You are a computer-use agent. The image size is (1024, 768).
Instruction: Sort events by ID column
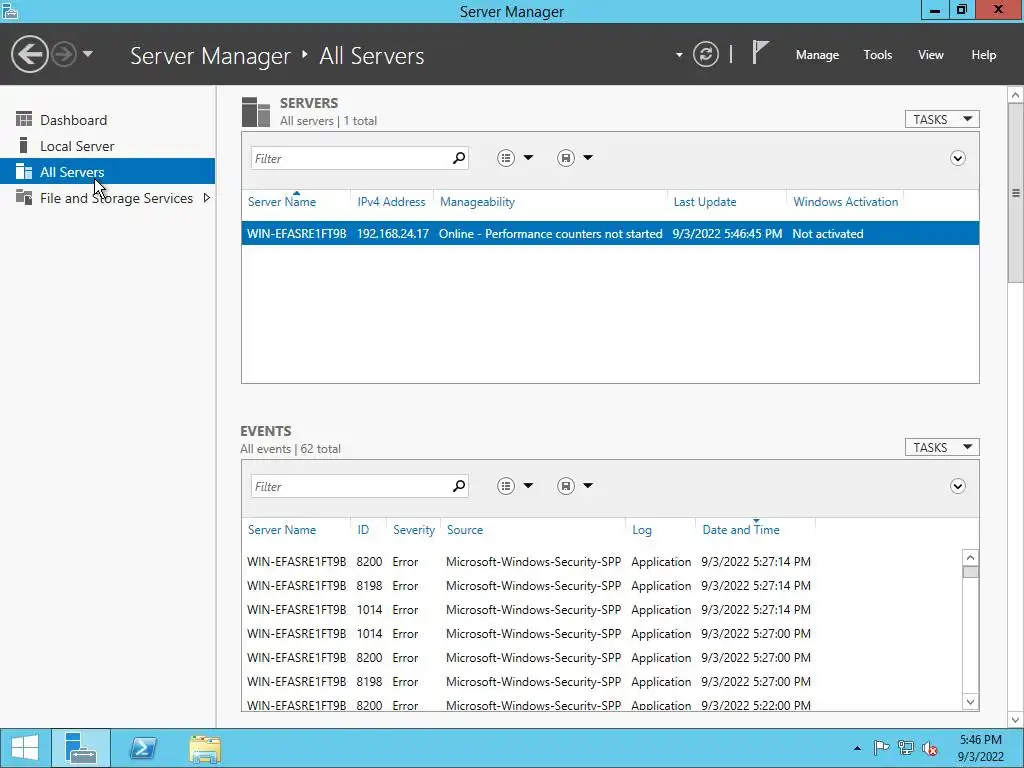pos(363,530)
